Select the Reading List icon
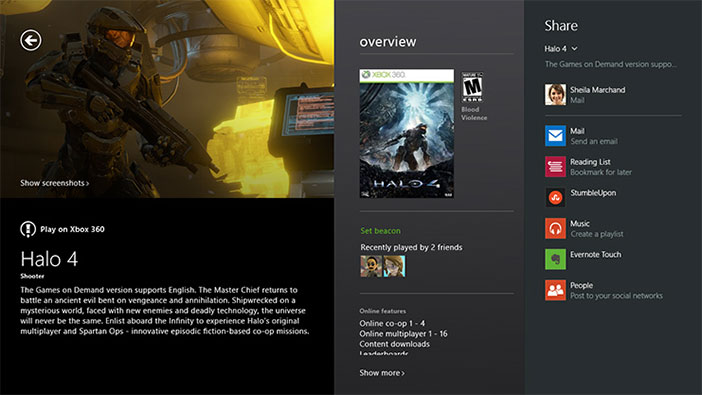 (555, 167)
